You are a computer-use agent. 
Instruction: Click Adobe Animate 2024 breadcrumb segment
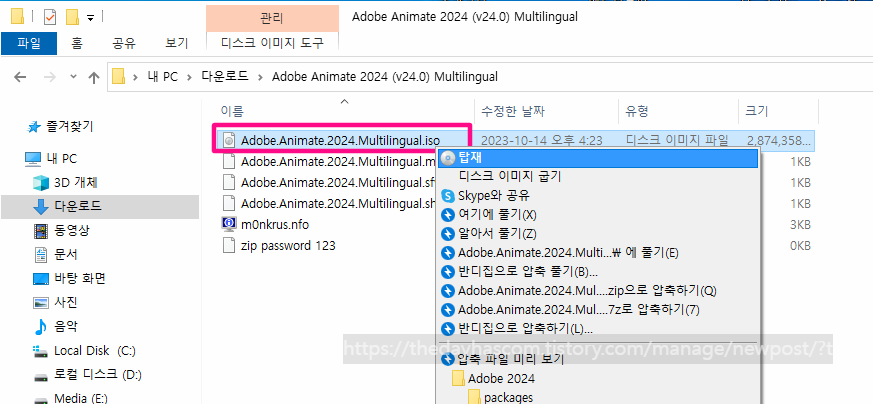tap(385, 77)
